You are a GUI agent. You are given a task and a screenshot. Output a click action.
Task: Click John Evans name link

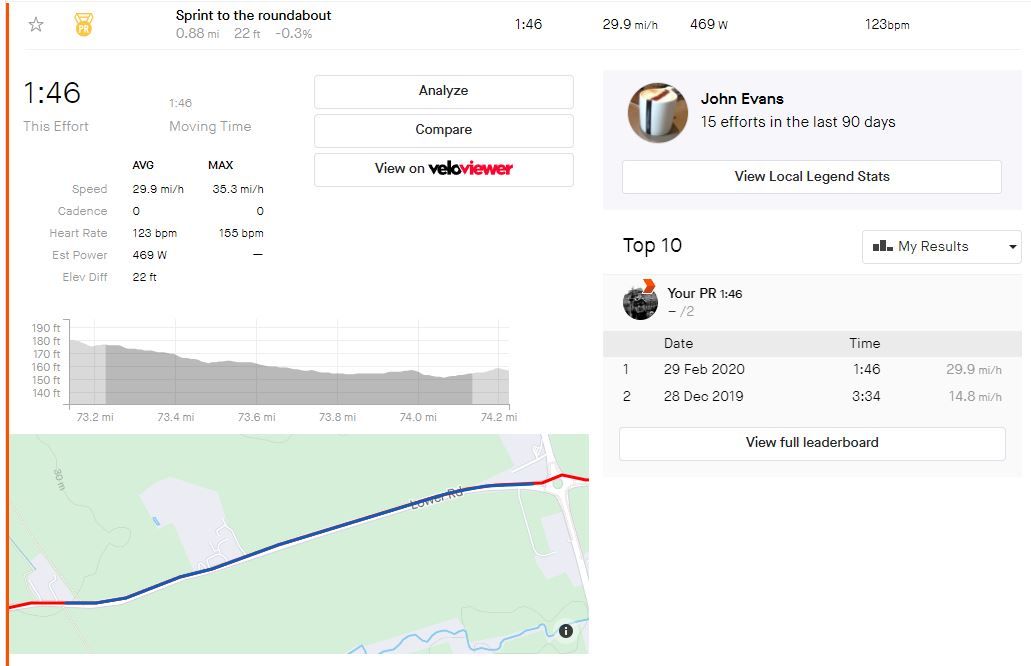[742, 99]
